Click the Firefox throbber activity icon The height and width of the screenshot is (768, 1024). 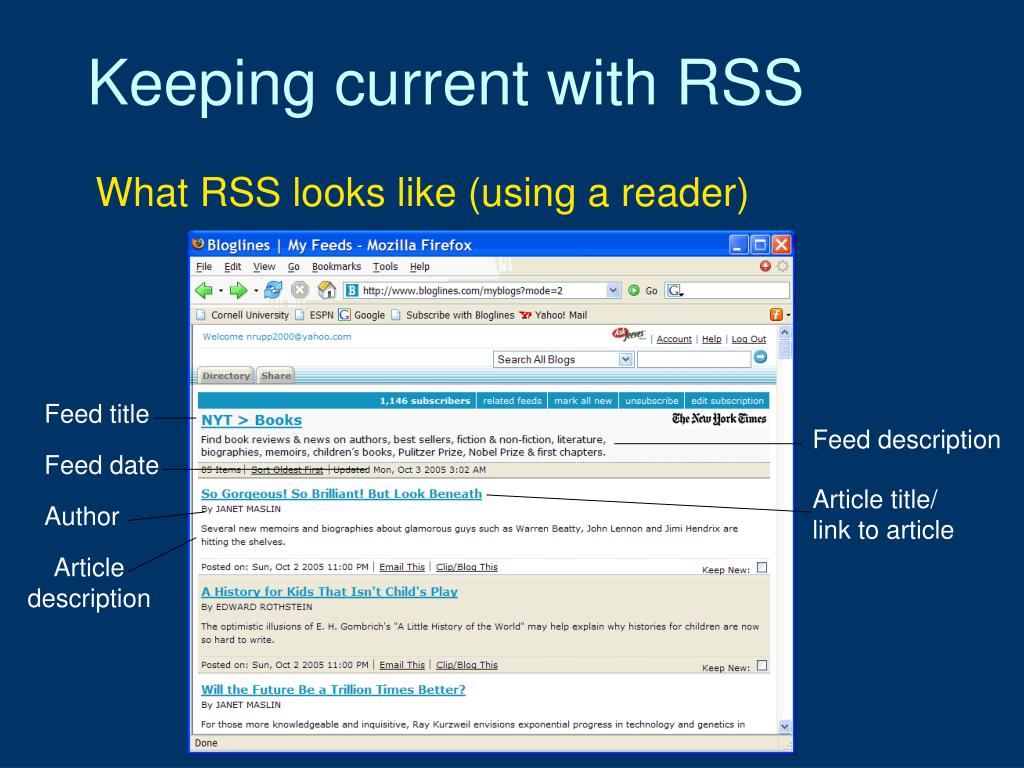782,266
